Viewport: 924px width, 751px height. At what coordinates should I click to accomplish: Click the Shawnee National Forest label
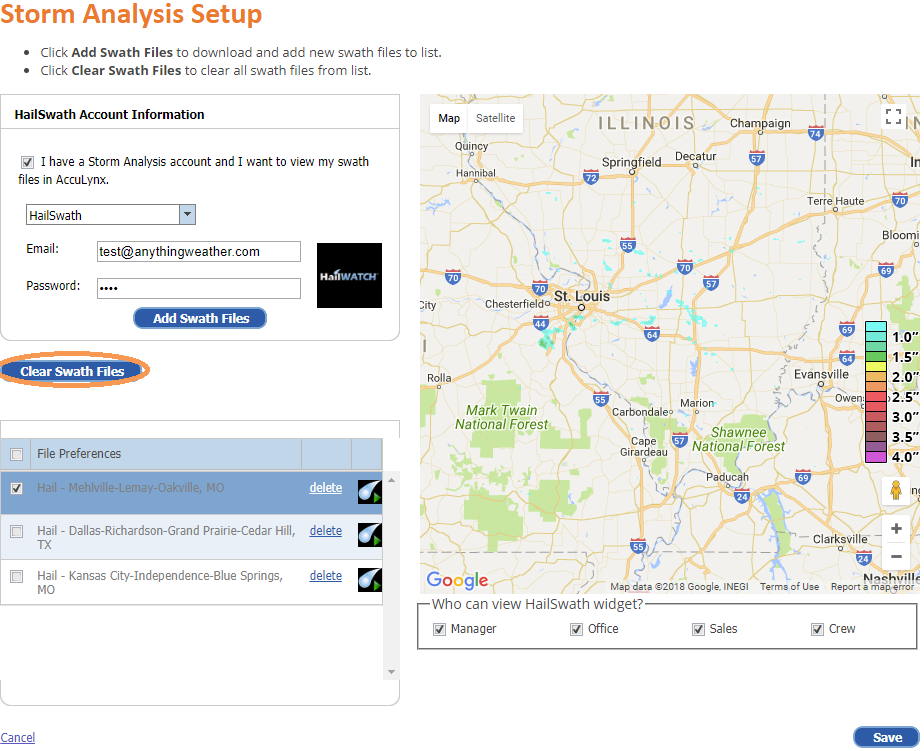pos(738,440)
